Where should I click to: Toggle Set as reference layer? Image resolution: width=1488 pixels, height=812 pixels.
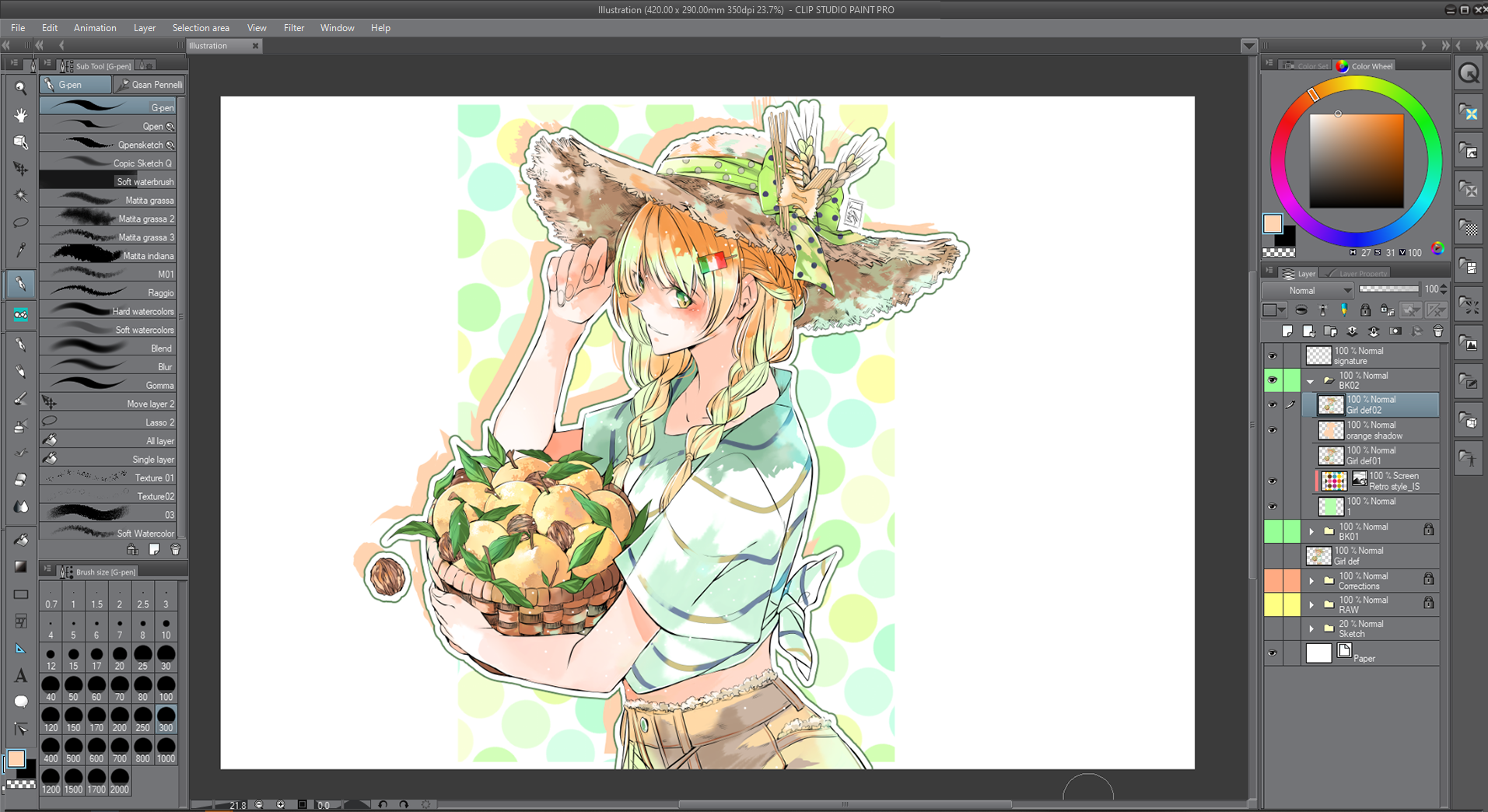pyautogui.click(x=1322, y=310)
